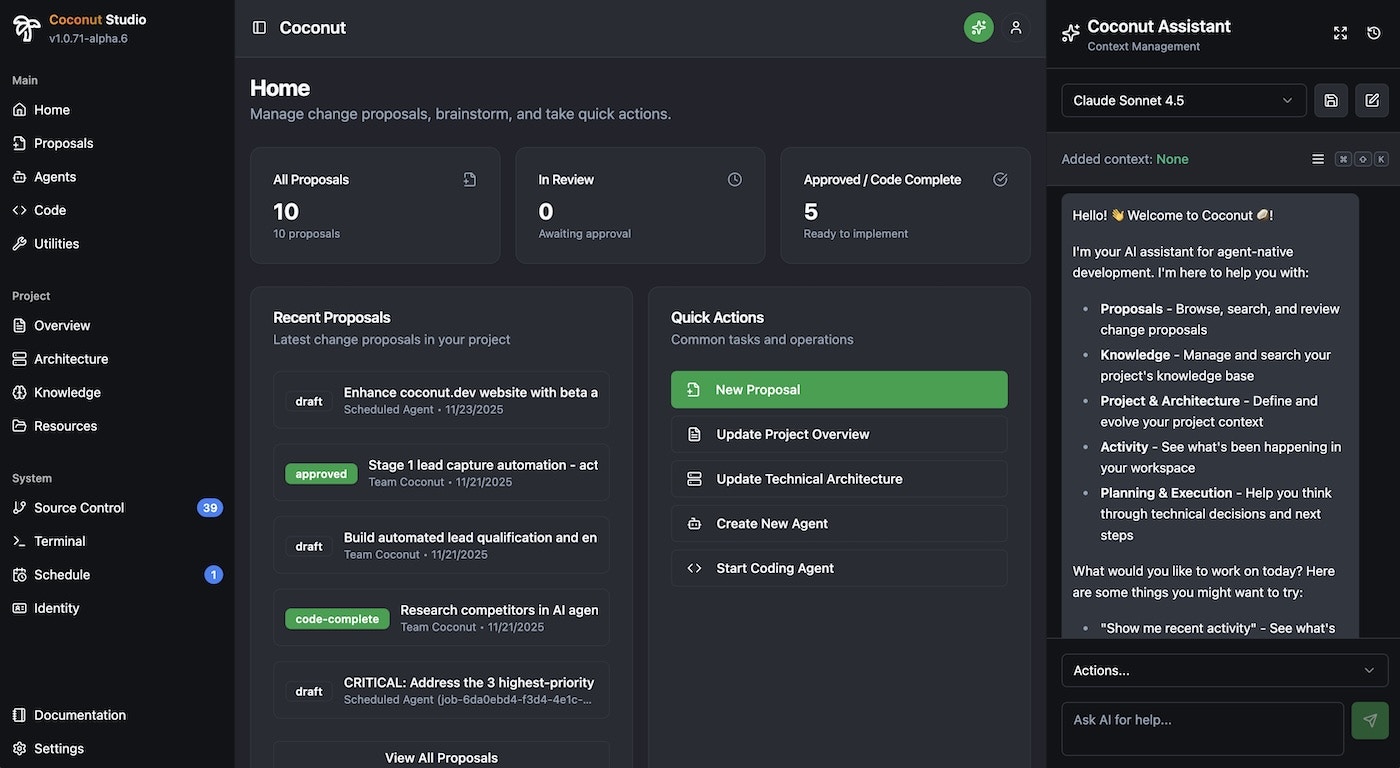Viewport: 1400px width, 768px height.
Task: Click the Schedule badge showing 1
Action: 213,575
